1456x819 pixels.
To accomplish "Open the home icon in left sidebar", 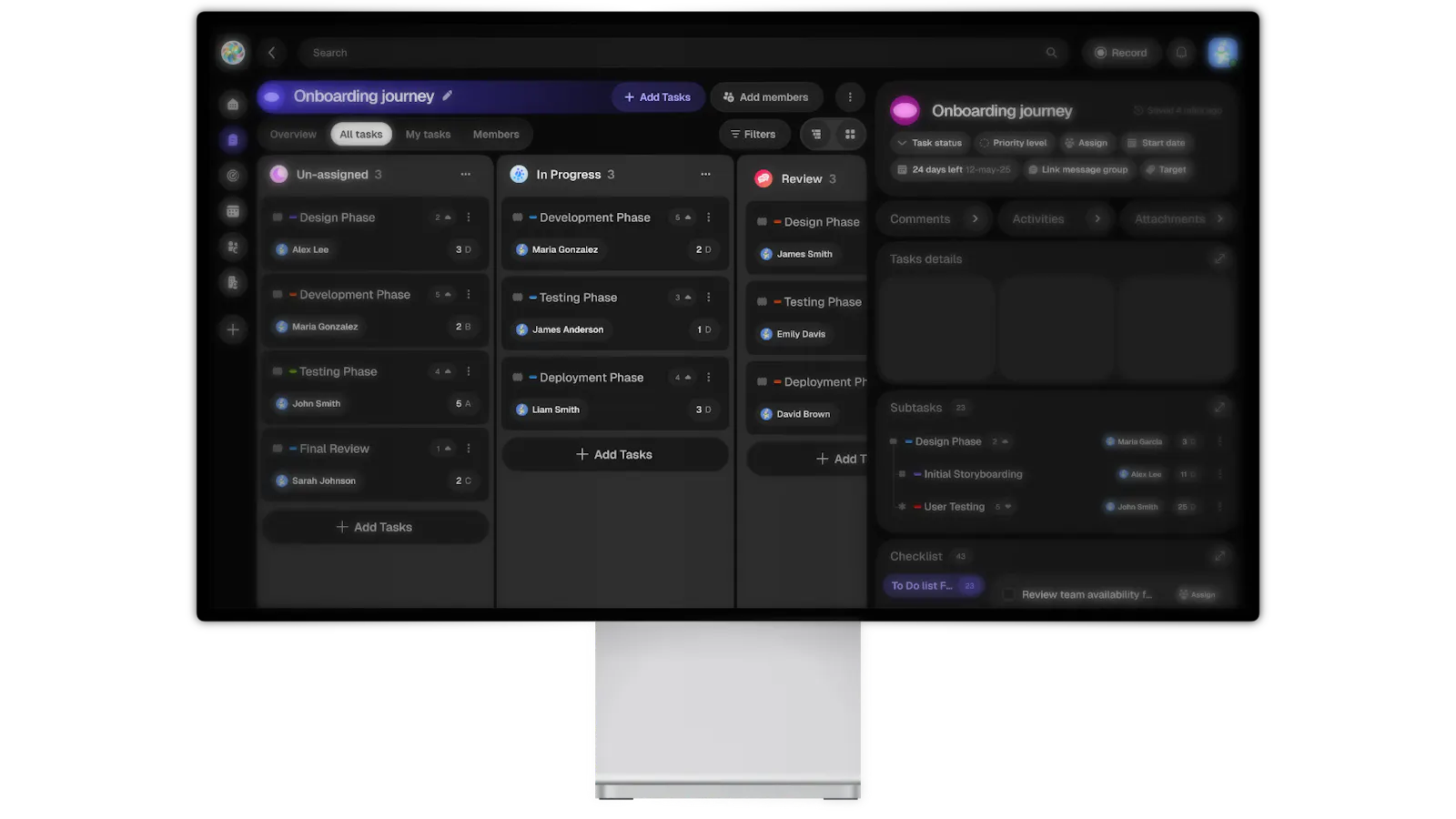I will 233,105.
